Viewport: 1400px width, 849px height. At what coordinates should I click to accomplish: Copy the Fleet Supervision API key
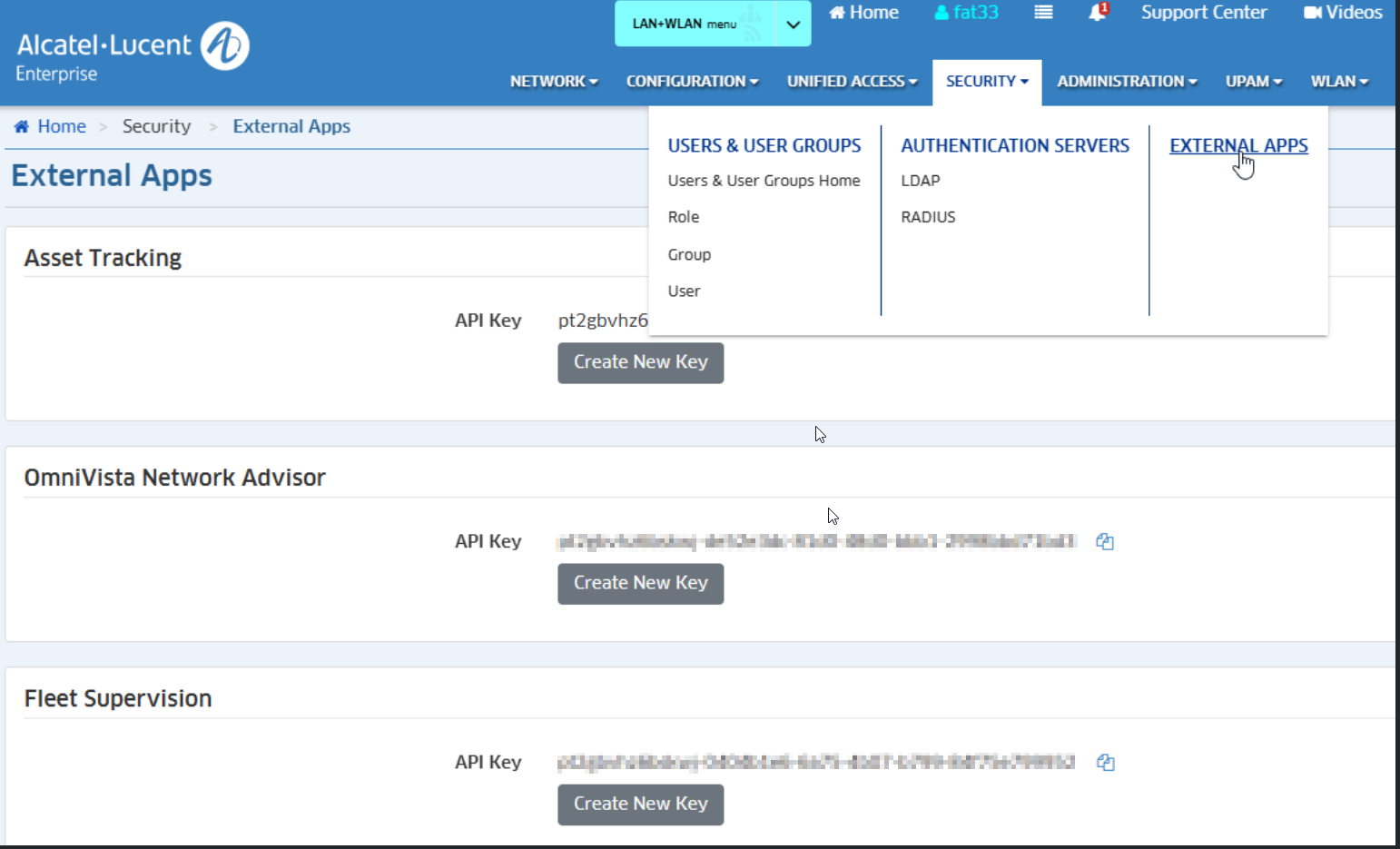pos(1105,762)
